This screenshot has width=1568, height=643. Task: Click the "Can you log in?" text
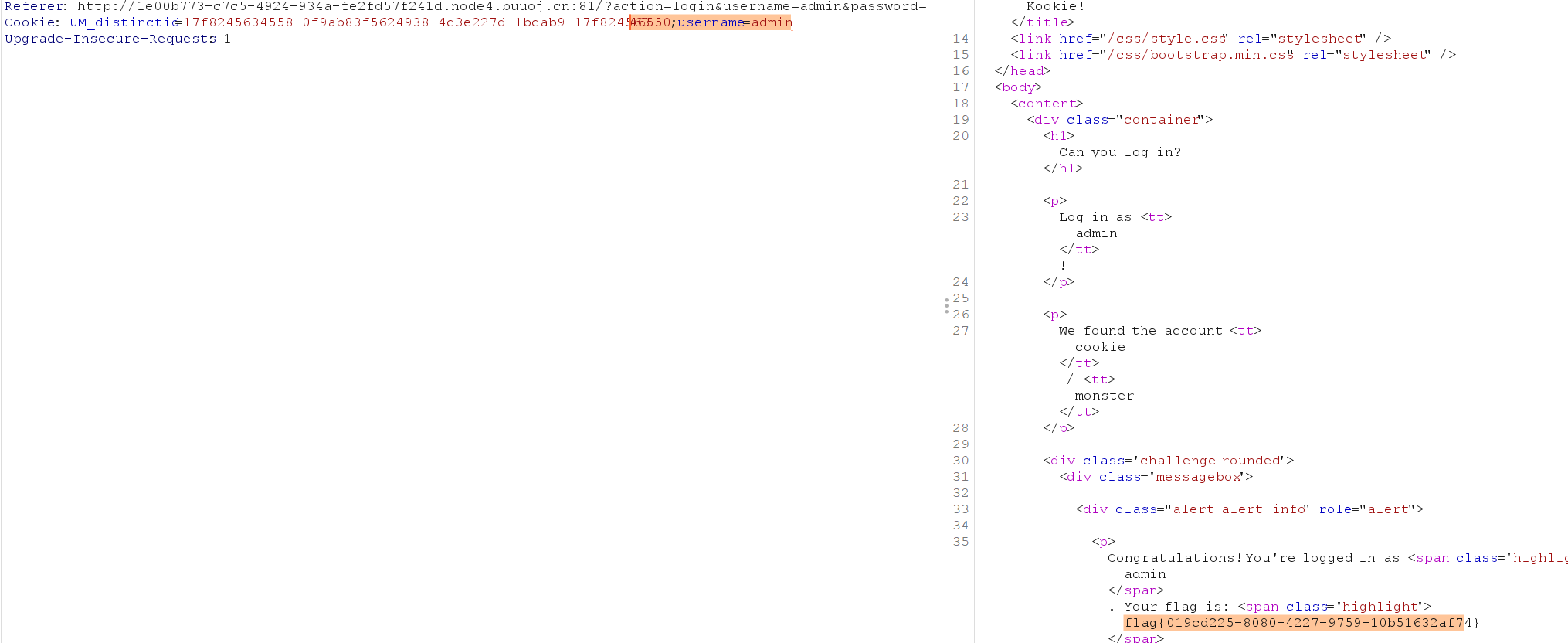tap(1119, 152)
